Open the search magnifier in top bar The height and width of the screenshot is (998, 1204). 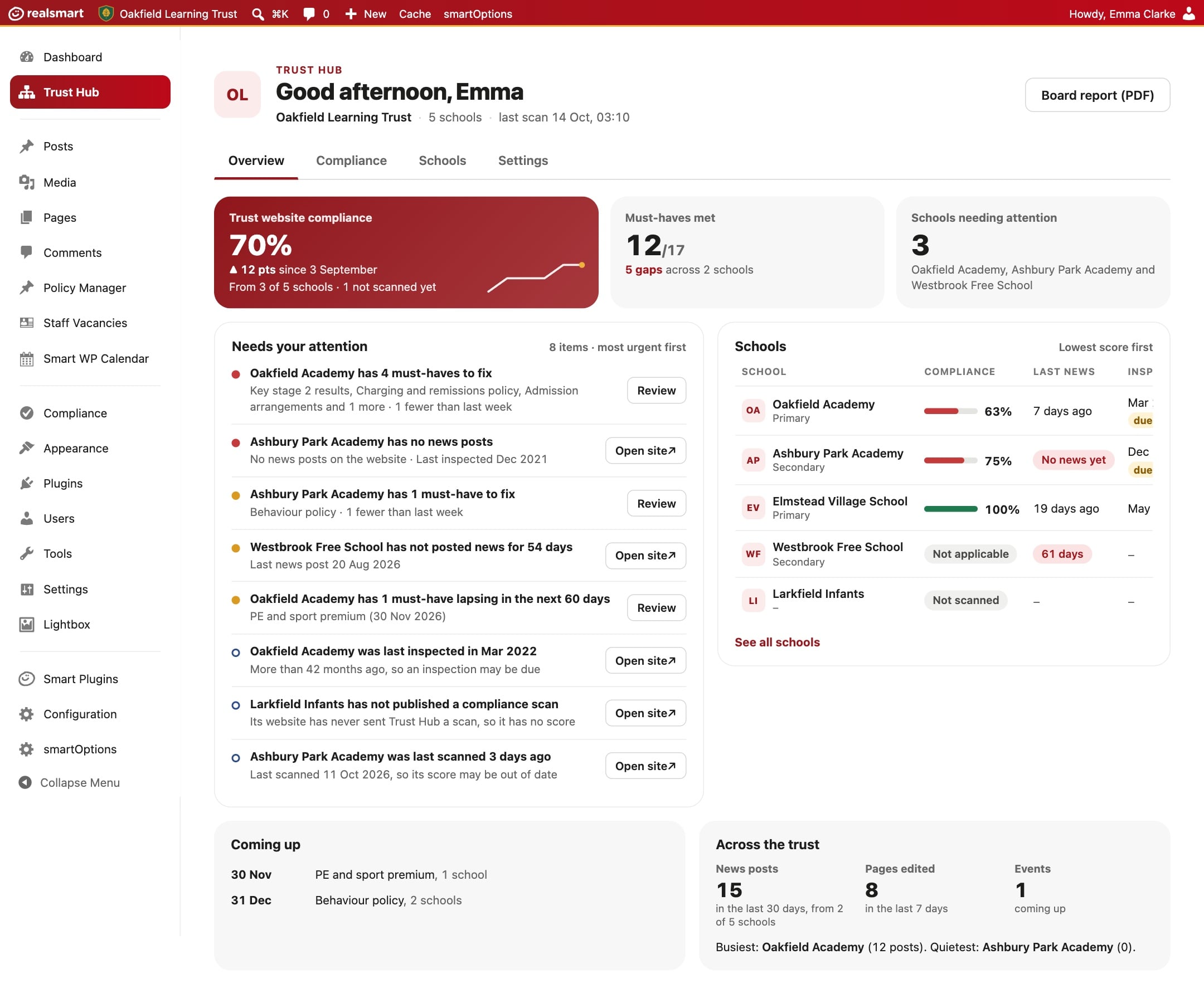pyautogui.click(x=258, y=14)
